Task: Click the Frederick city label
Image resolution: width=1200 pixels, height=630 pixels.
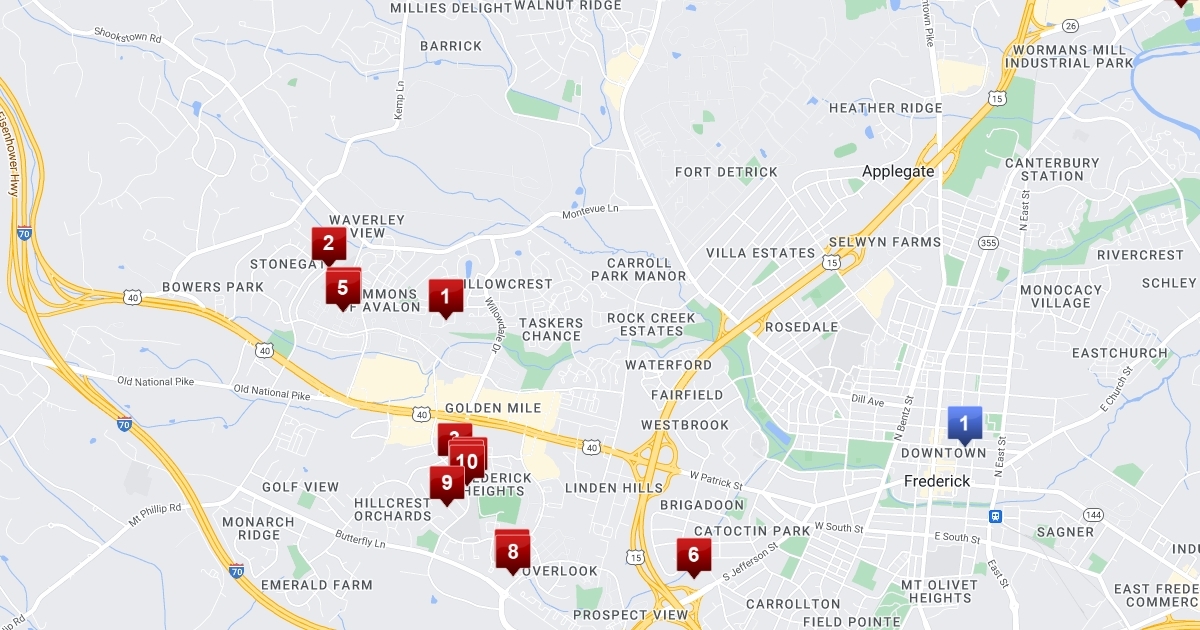Action: click(937, 481)
